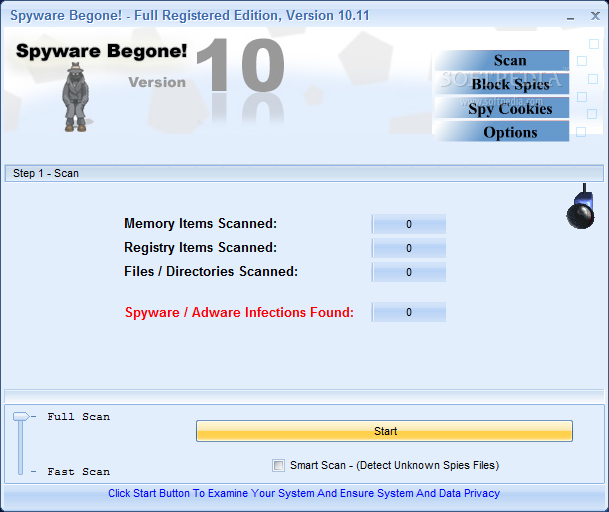Open the Scan section
Viewport: 609px width, 512px height.
(502, 60)
